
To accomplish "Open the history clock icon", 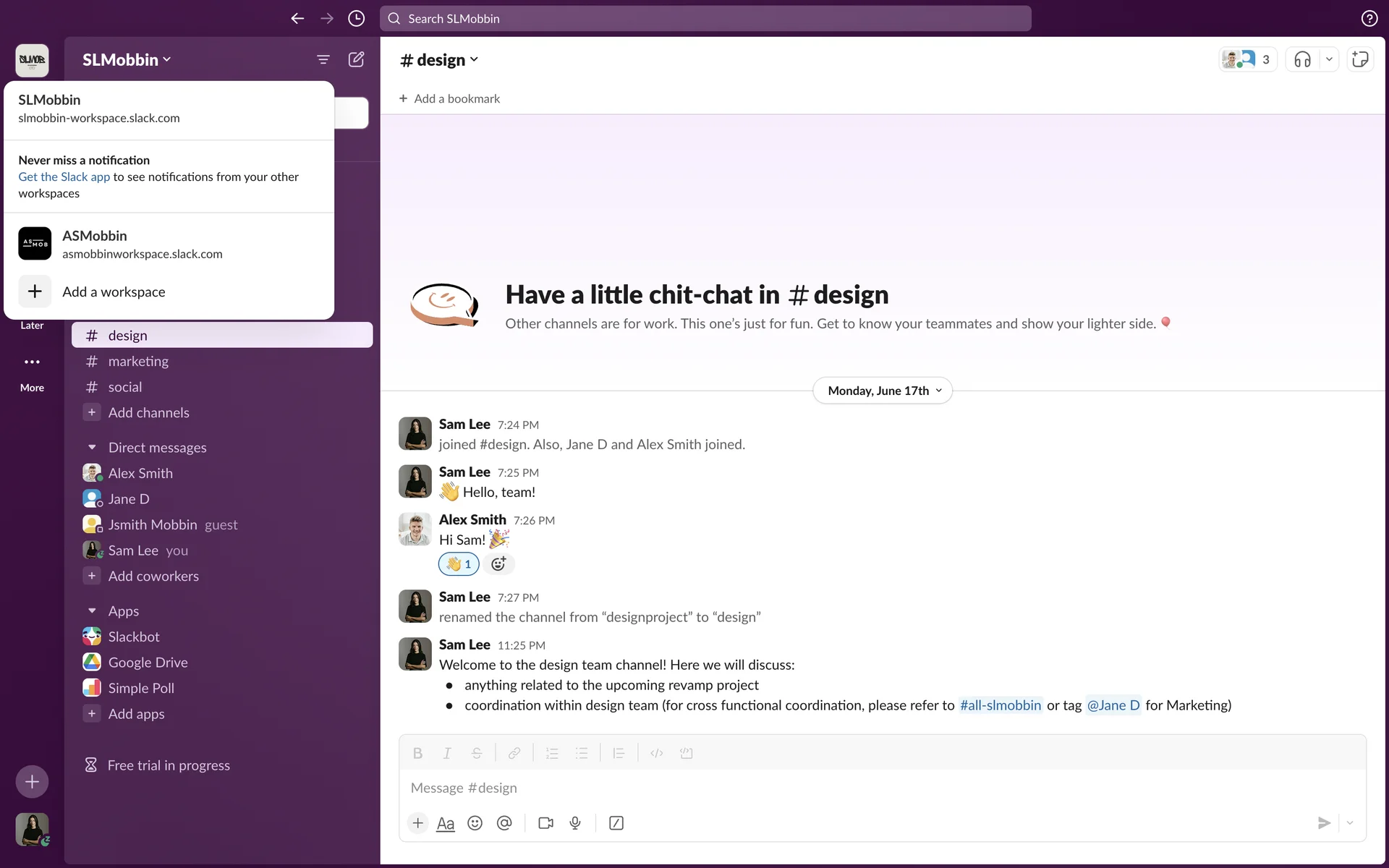I will [356, 19].
